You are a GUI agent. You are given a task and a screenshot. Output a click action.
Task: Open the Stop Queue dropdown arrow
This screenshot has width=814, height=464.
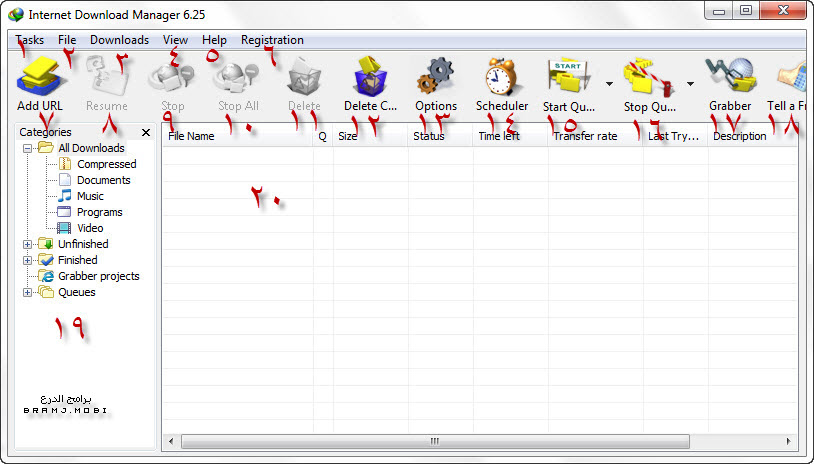click(690, 83)
